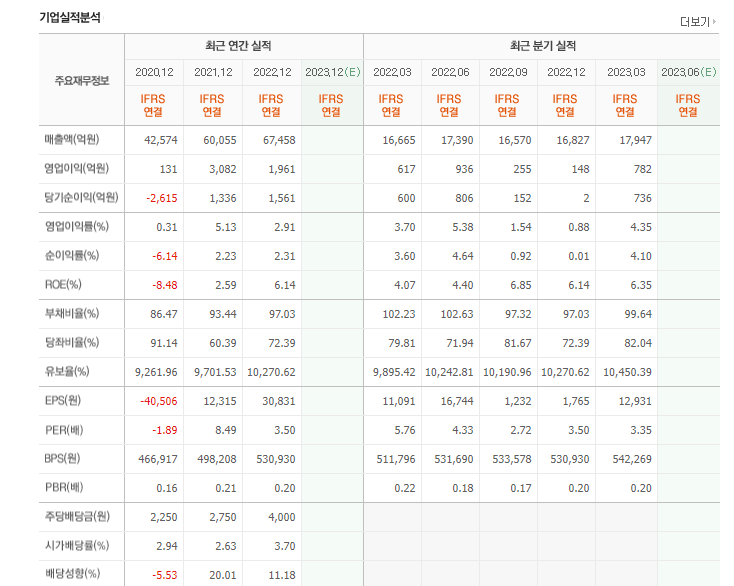The width and height of the screenshot is (734, 586).
Task: Select the 영업이익률(%) row label
Action: click(x=77, y=227)
